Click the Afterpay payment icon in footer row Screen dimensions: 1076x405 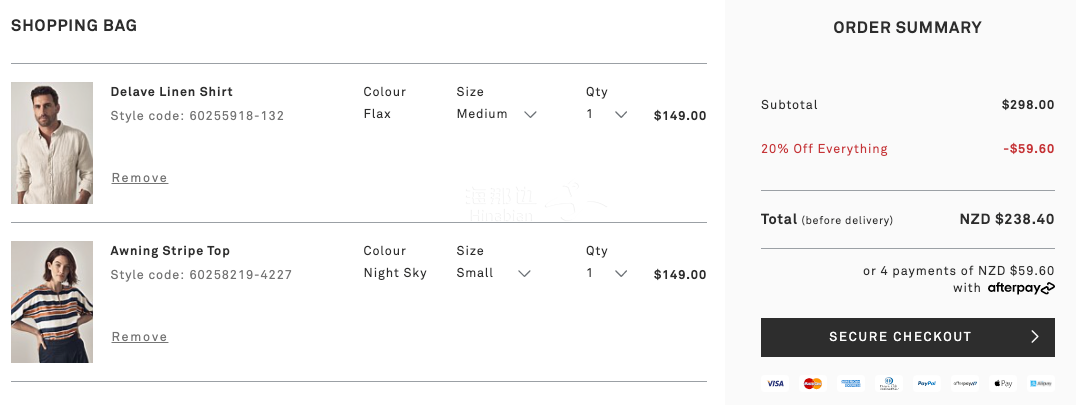[965, 384]
